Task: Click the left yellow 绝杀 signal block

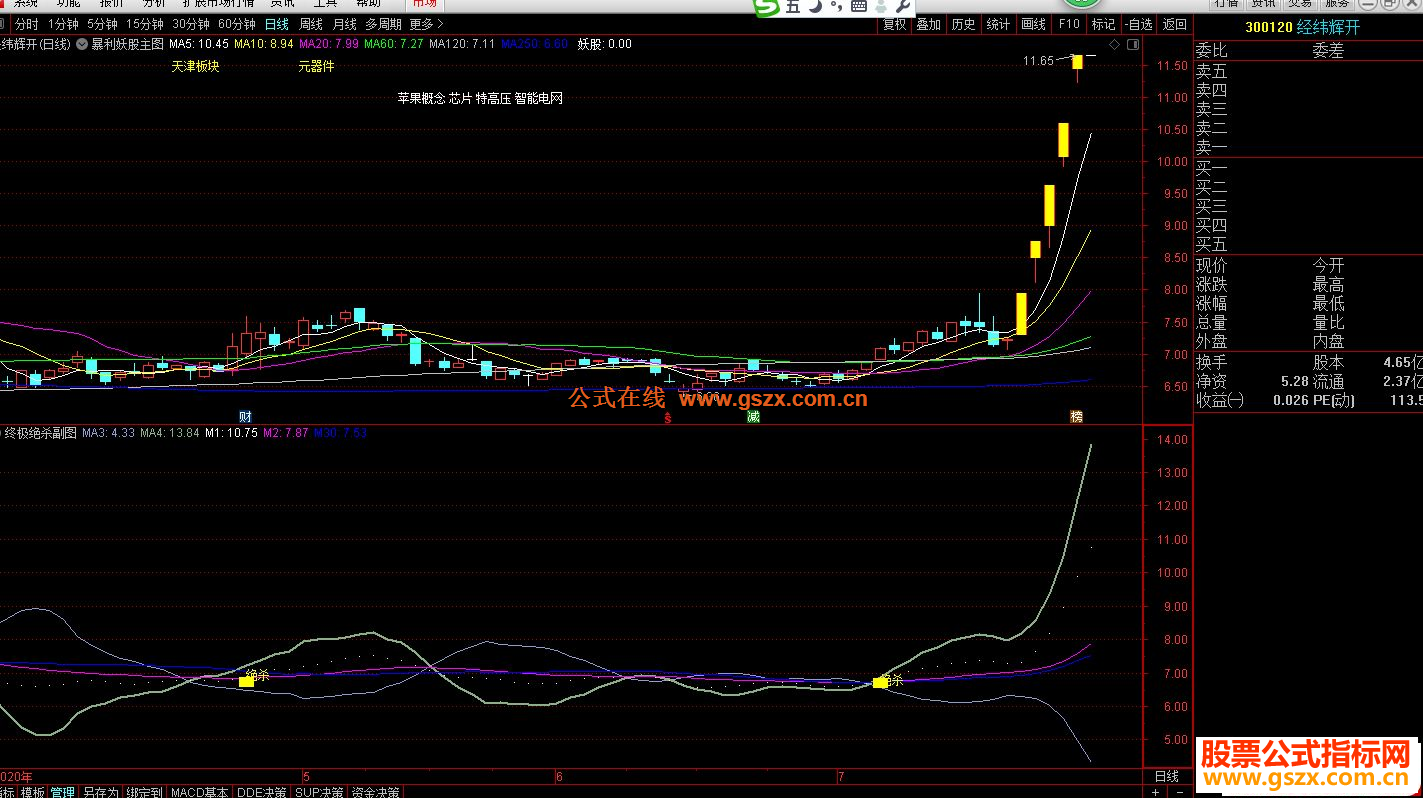Action: click(x=246, y=681)
